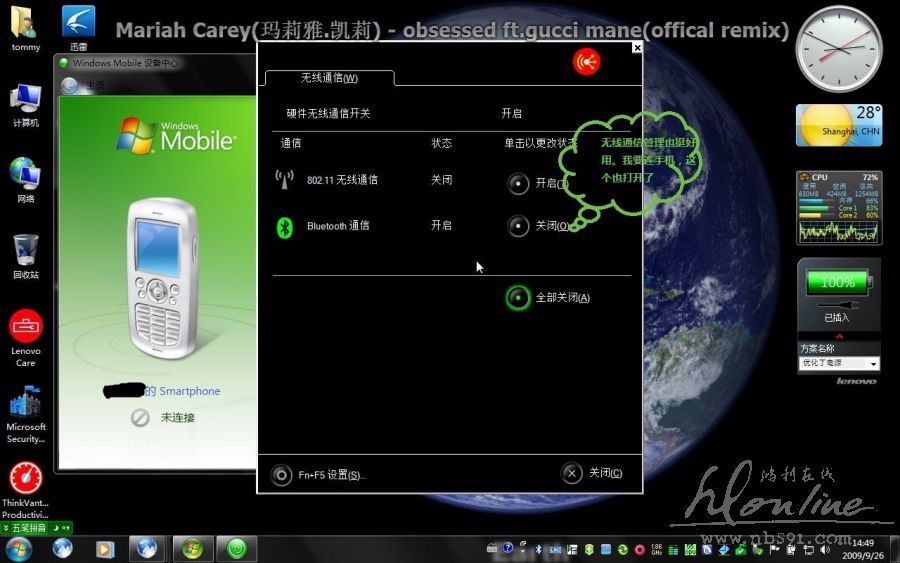Screen dimensions: 900x563
Task: Click the analog clock gadget
Action: coord(839,49)
